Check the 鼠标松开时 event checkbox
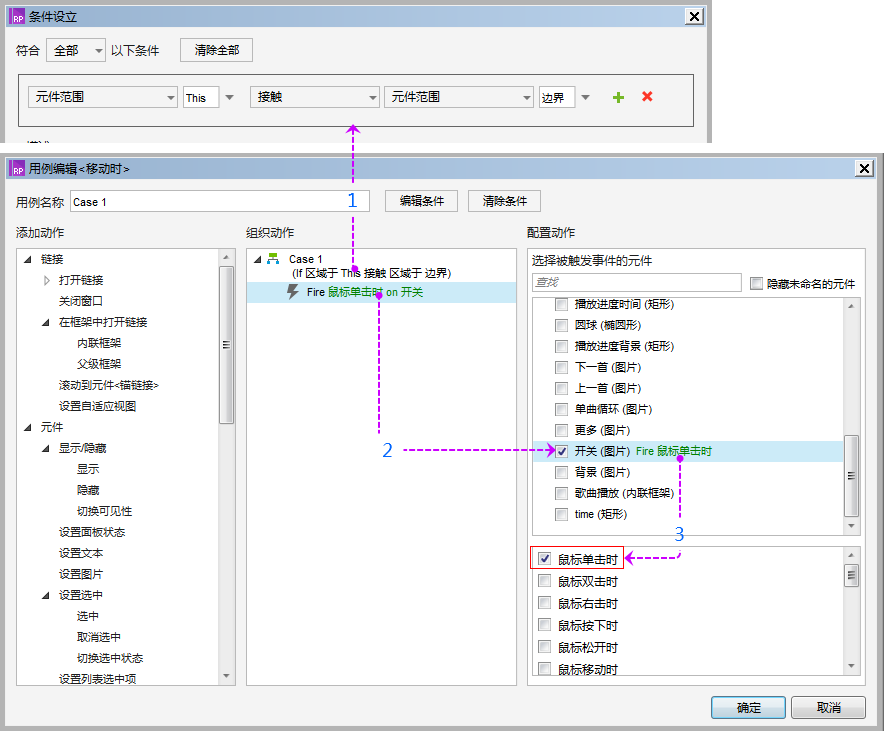884x731 pixels. (545, 646)
